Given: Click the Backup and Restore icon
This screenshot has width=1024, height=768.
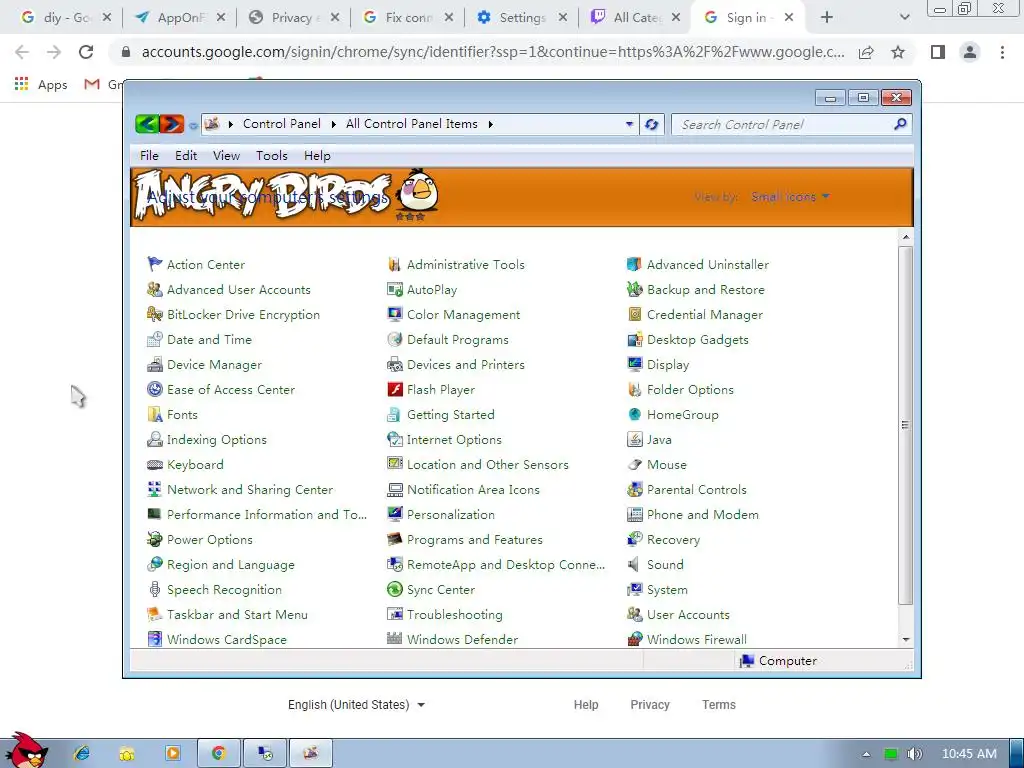Looking at the screenshot, I should (634, 289).
